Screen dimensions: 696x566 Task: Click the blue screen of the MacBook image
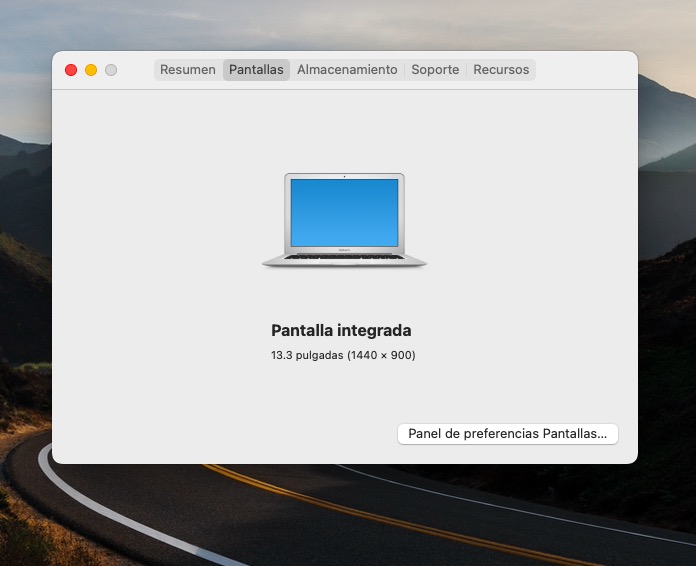coord(344,212)
